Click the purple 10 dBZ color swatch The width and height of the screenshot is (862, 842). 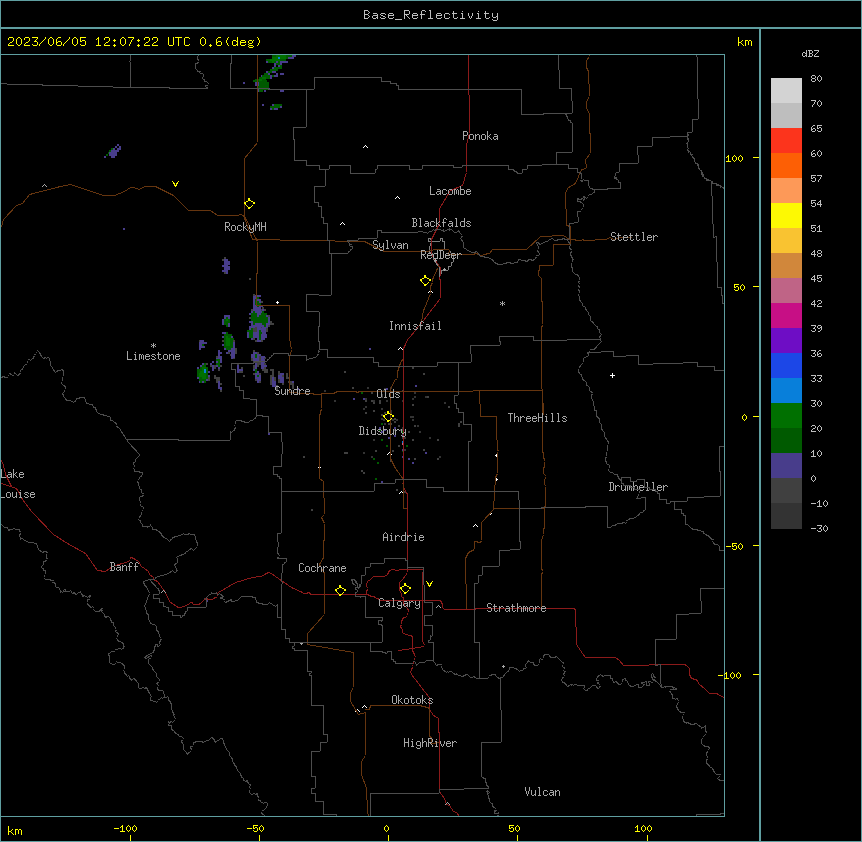pos(786,466)
